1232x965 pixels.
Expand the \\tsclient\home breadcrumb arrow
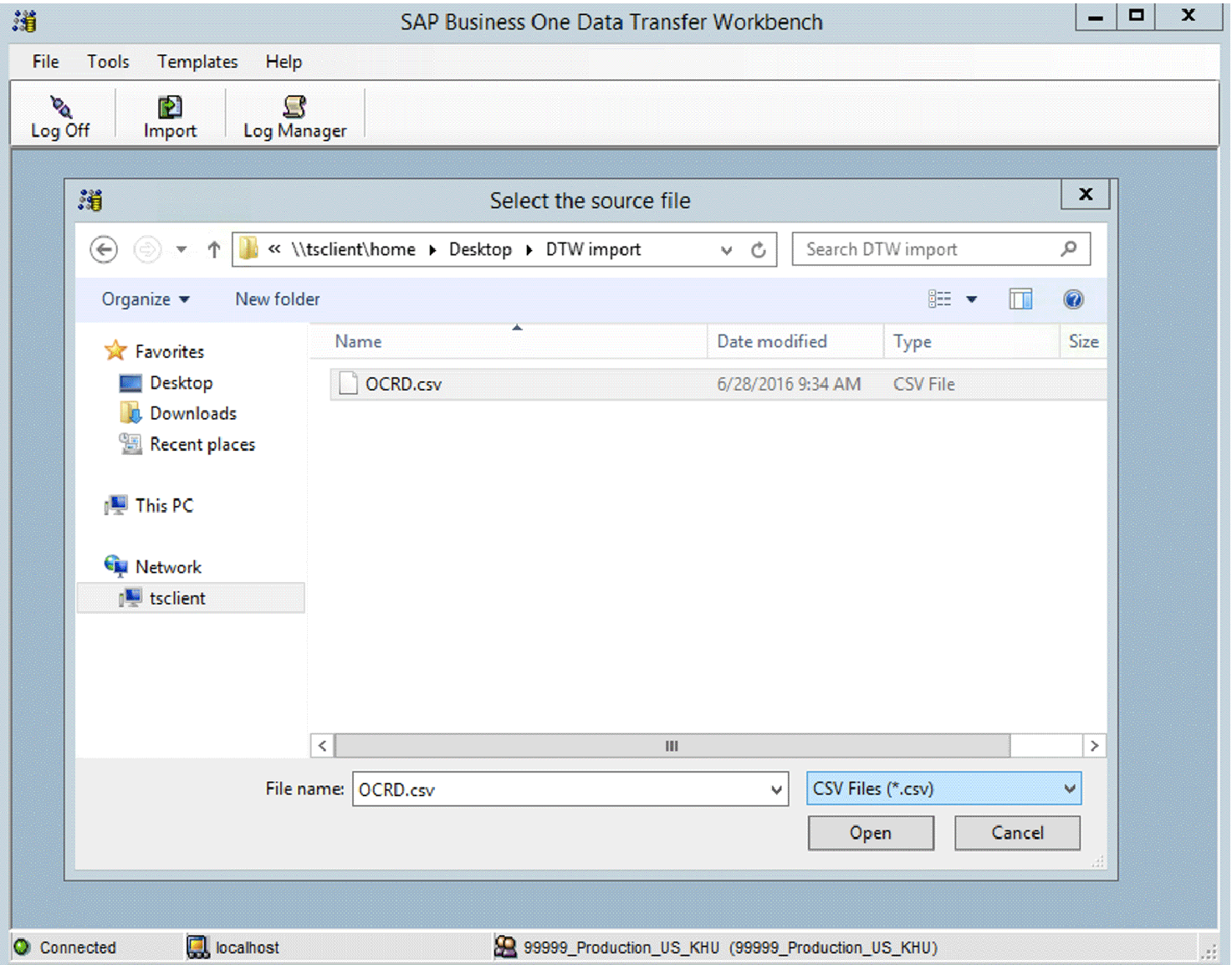pos(432,250)
